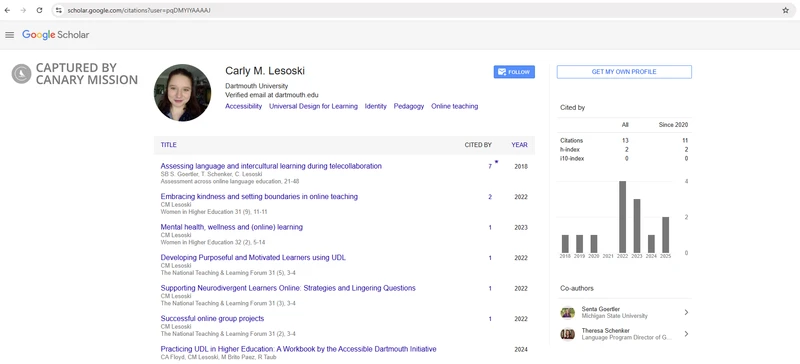This screenshot has height=364, width=800.
Task: Click the browser back arrow
Action: 7,10
